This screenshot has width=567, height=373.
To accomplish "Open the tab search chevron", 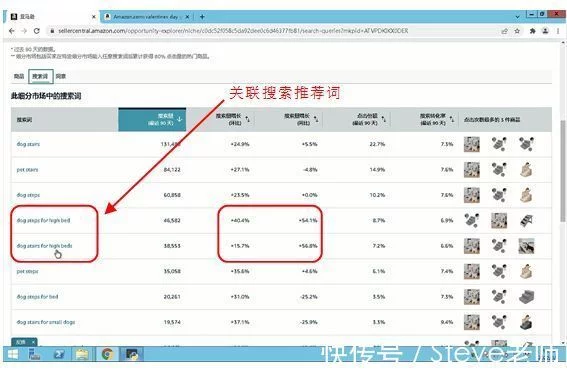I will point(517,17).
